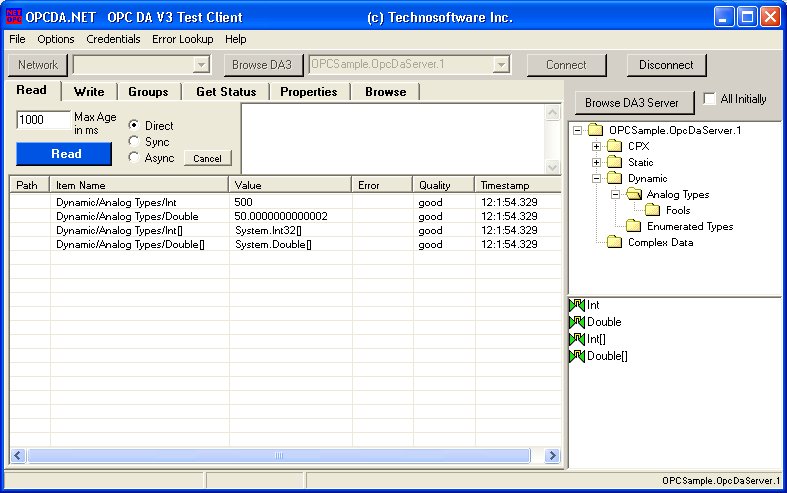Open the OPCSample.OpcDaServer.1 server dropdown
This screenshot has height=493, width=787.
pyautogui.click(x=501, y=65)
